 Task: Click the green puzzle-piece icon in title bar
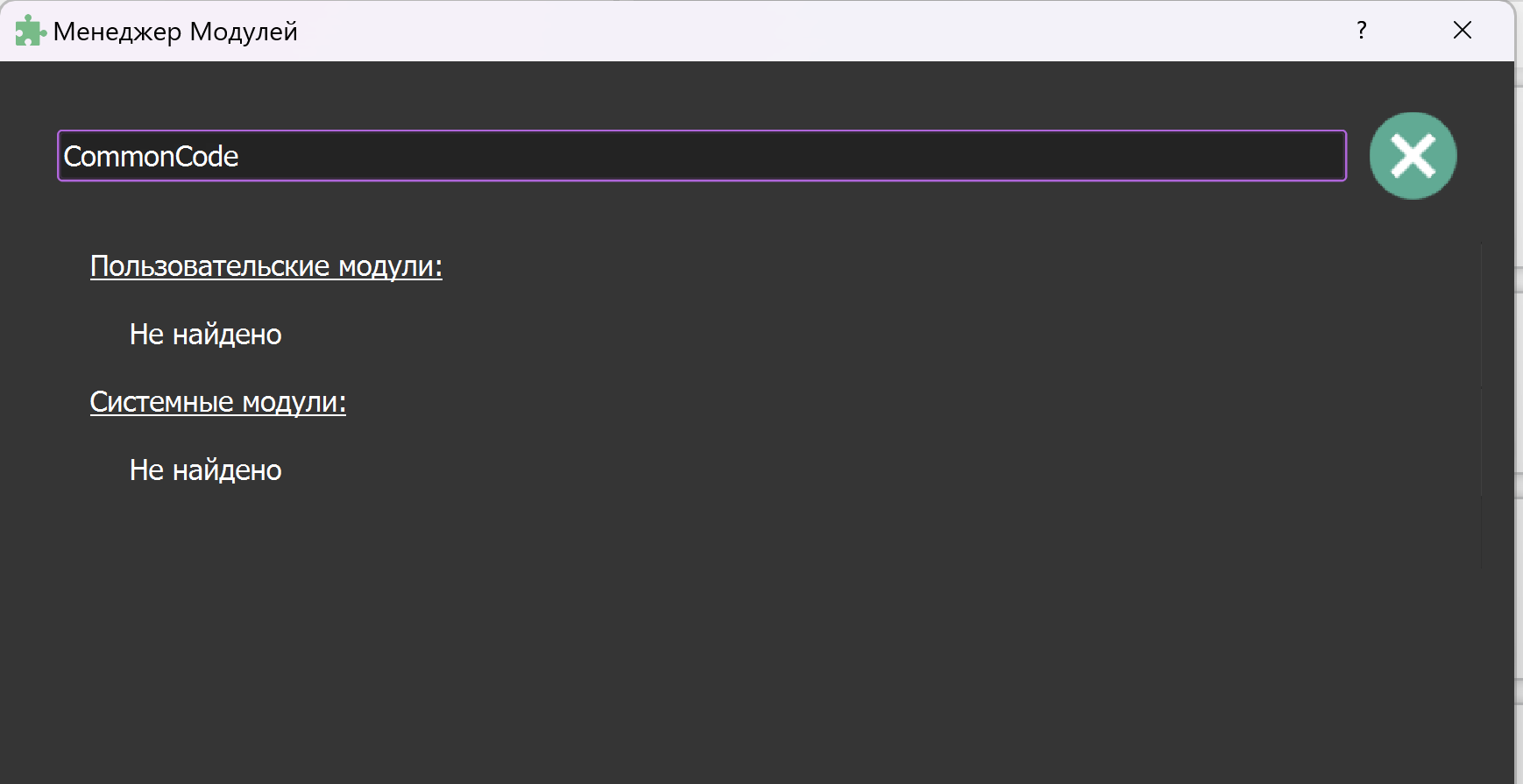coord(30,32)
